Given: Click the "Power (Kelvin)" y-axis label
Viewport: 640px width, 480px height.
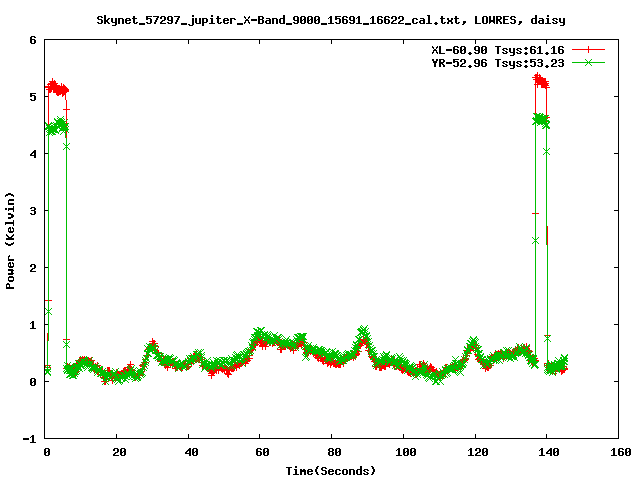Looking at the screenshot, I should [10, 241].
